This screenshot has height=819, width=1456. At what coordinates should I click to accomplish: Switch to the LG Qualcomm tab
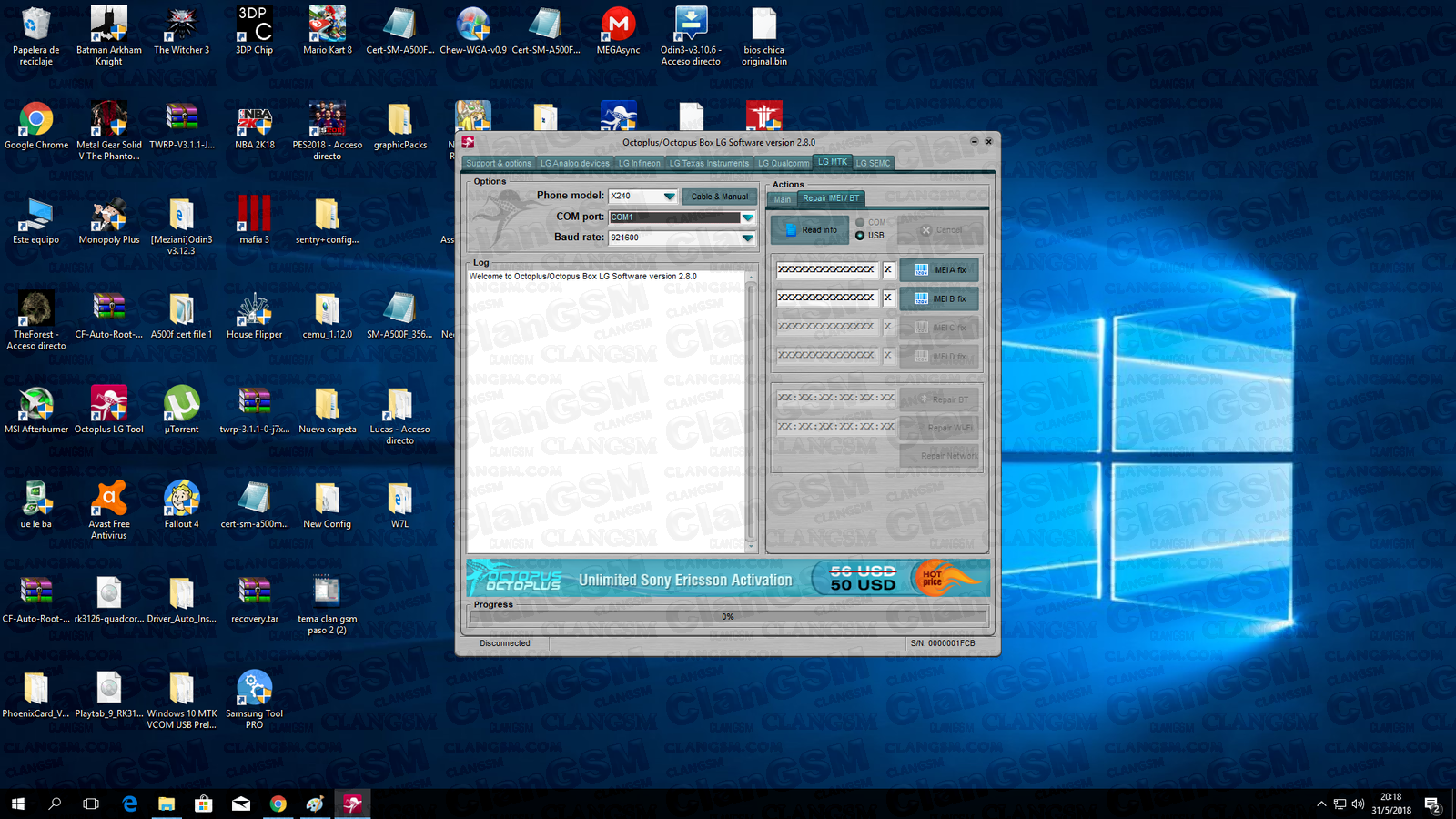784,164
